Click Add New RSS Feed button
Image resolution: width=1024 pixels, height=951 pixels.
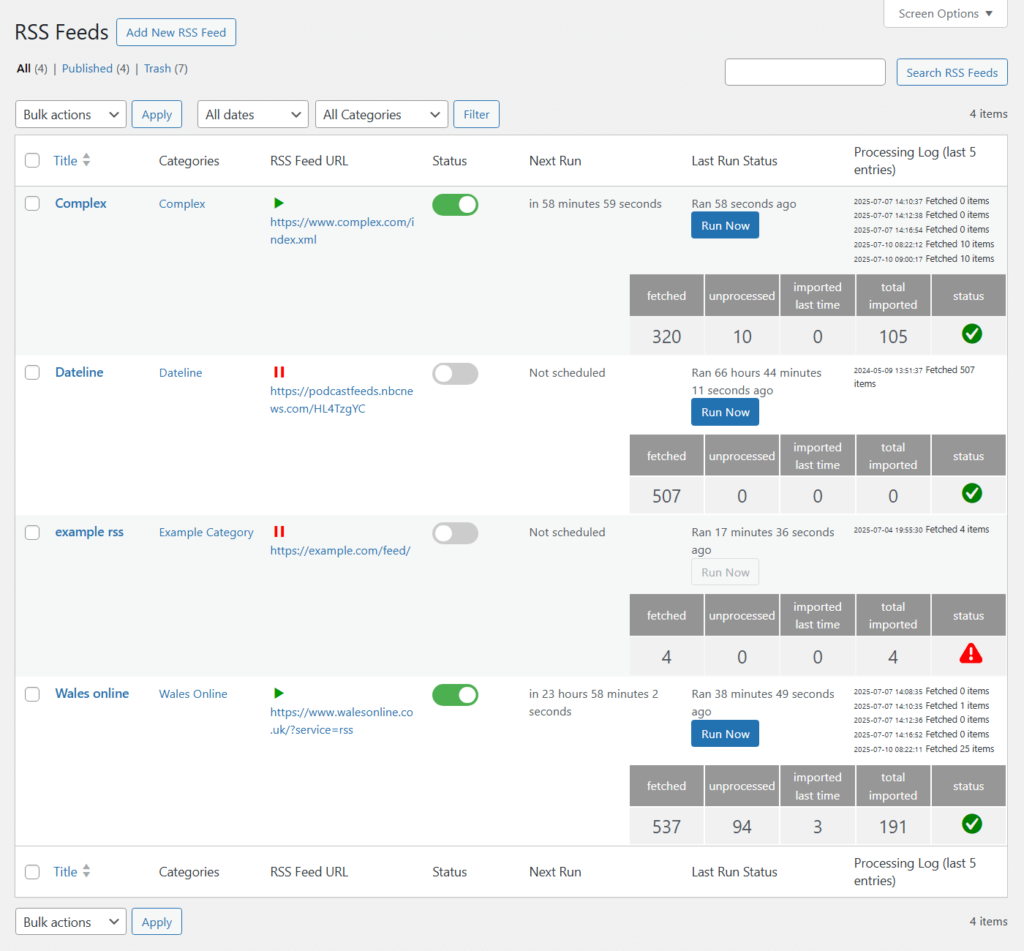[x=176, y=32]
